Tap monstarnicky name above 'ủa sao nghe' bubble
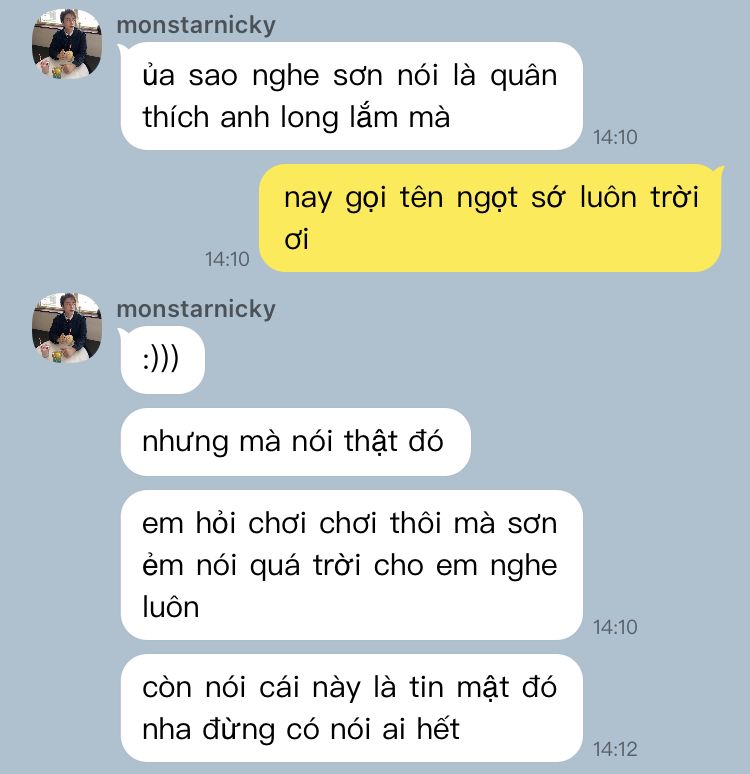This screenshot has height=774, width=750. tap(196, 25)
